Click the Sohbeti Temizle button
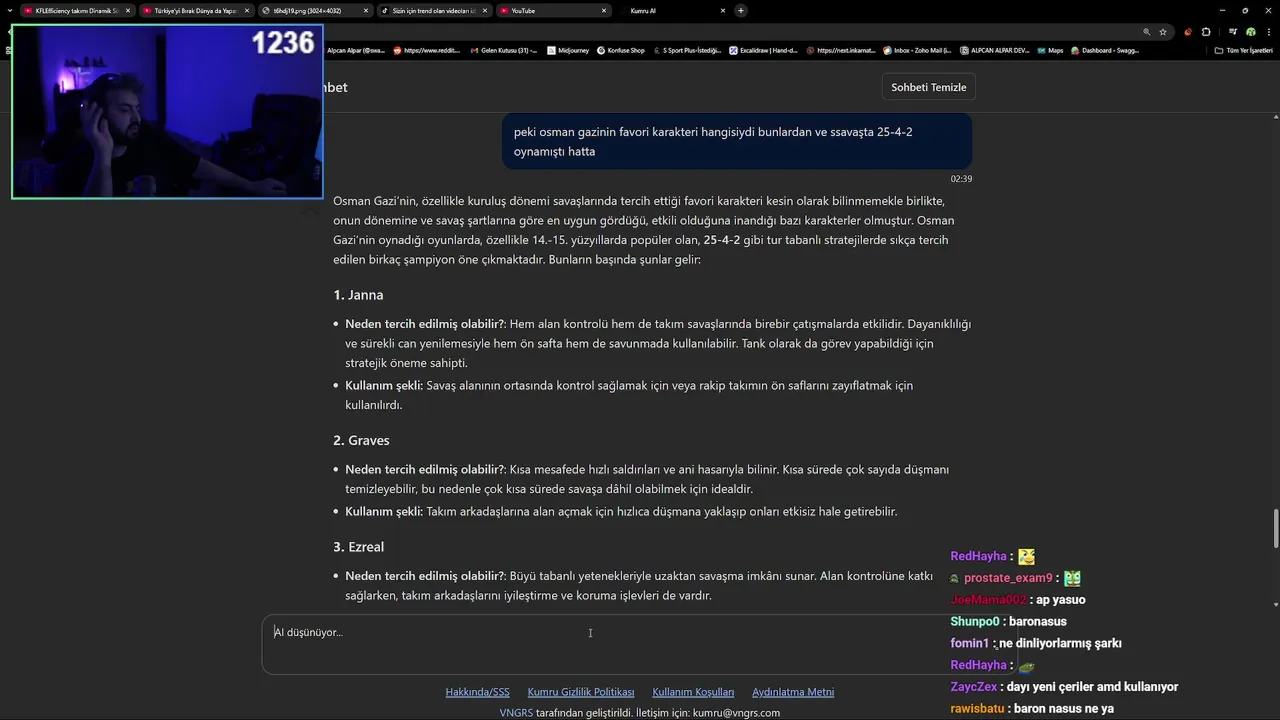This screenshot has height=720, width=1280. (x=929, y=87)
